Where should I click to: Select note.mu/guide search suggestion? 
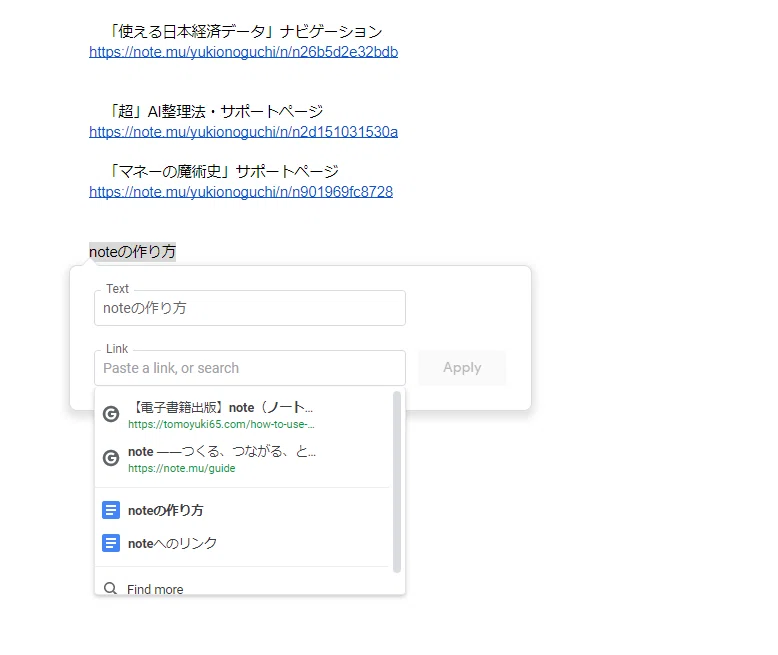[243, 459]
